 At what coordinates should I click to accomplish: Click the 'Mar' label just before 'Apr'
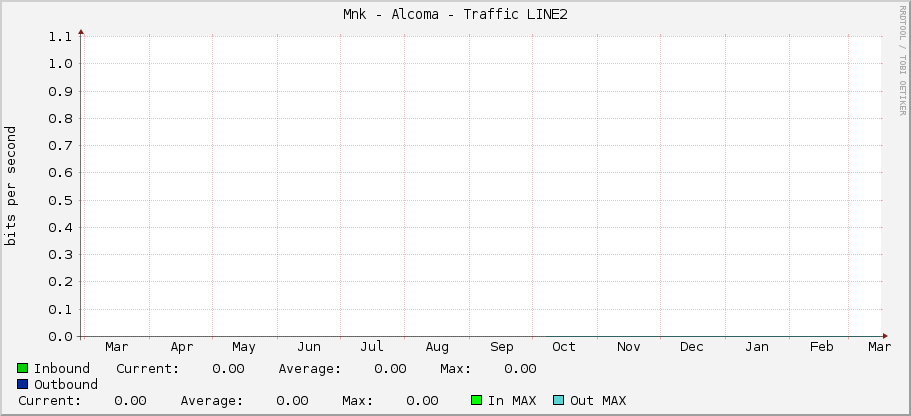point(117,347)
